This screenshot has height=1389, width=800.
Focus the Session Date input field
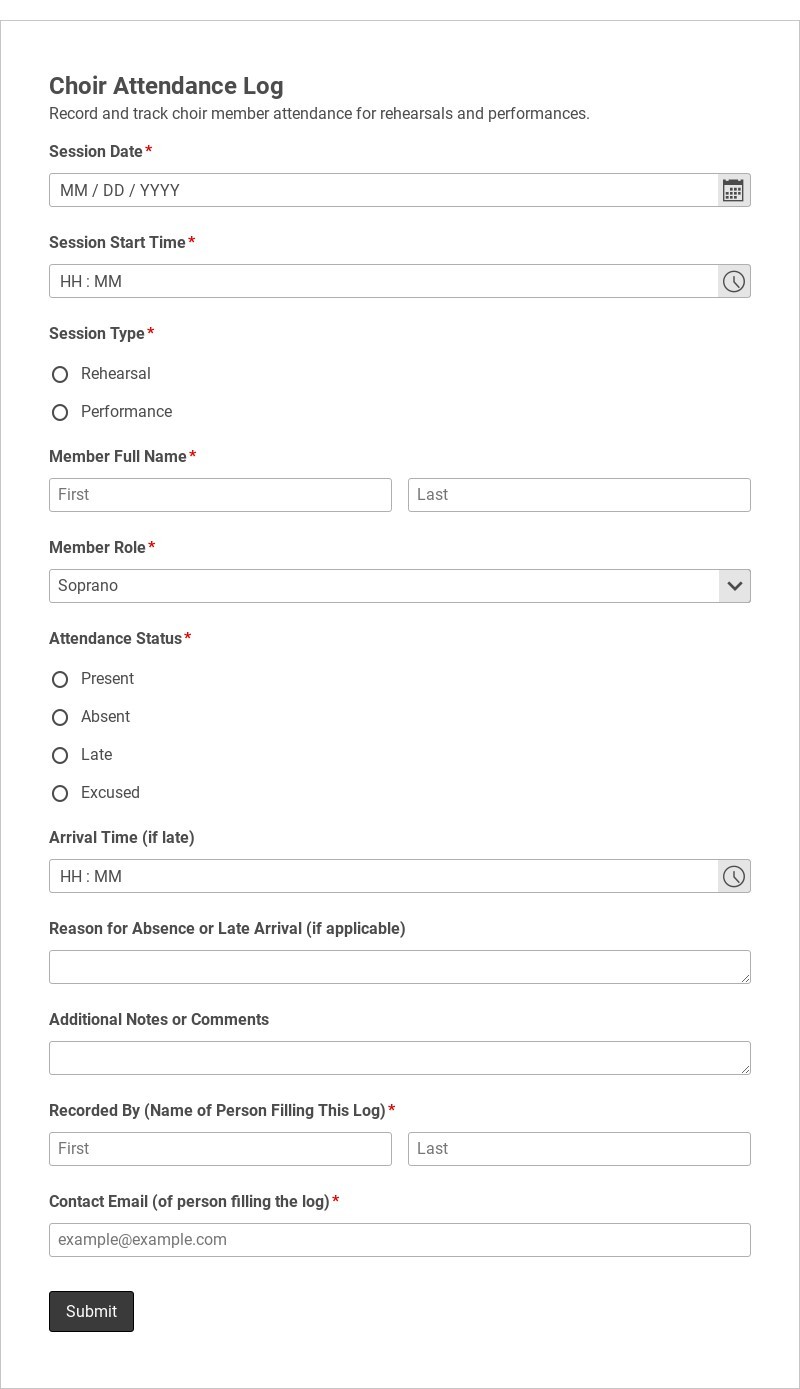pyautogui.click(x=384, y=190)
